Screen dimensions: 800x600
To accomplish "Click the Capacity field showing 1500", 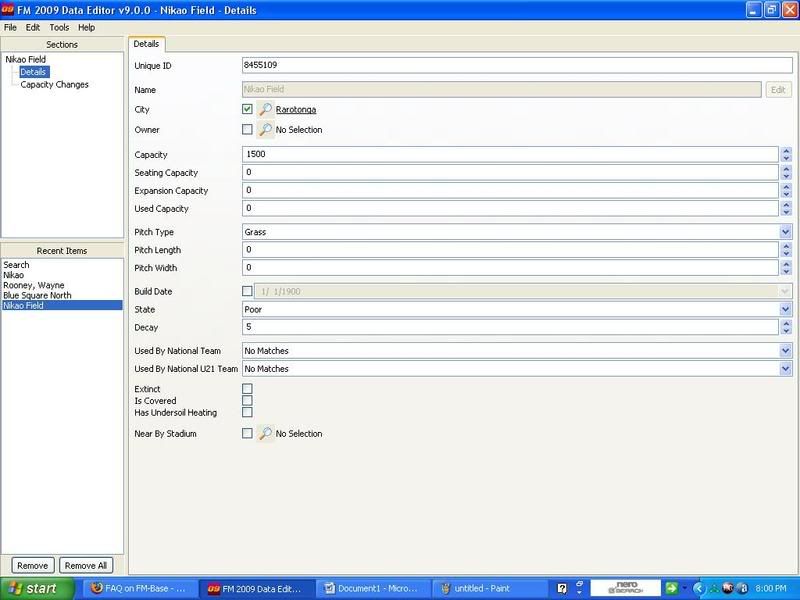I will [510, 154].
